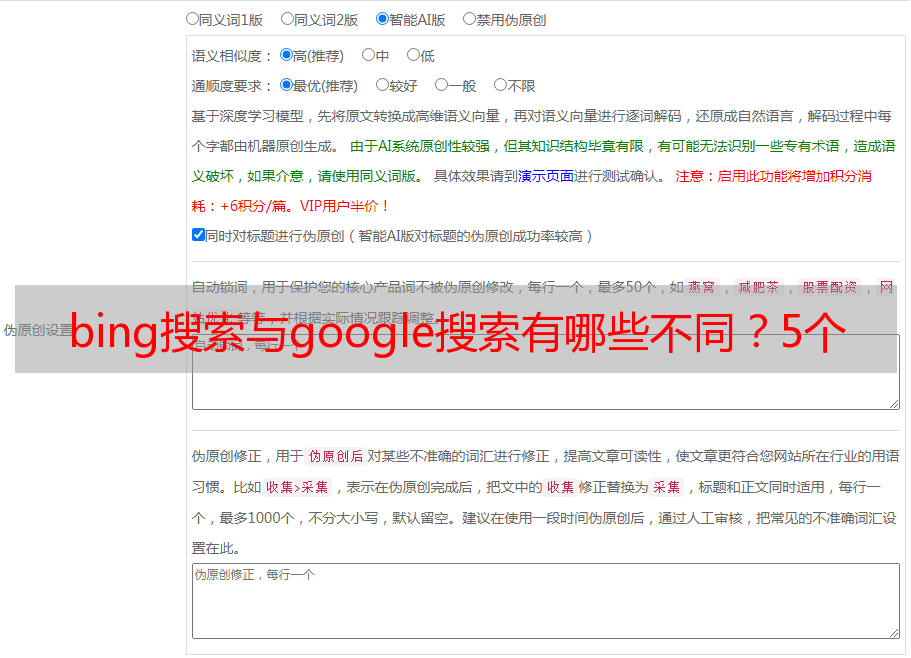Set 通顺度要求 to 一般

[442, 85]
